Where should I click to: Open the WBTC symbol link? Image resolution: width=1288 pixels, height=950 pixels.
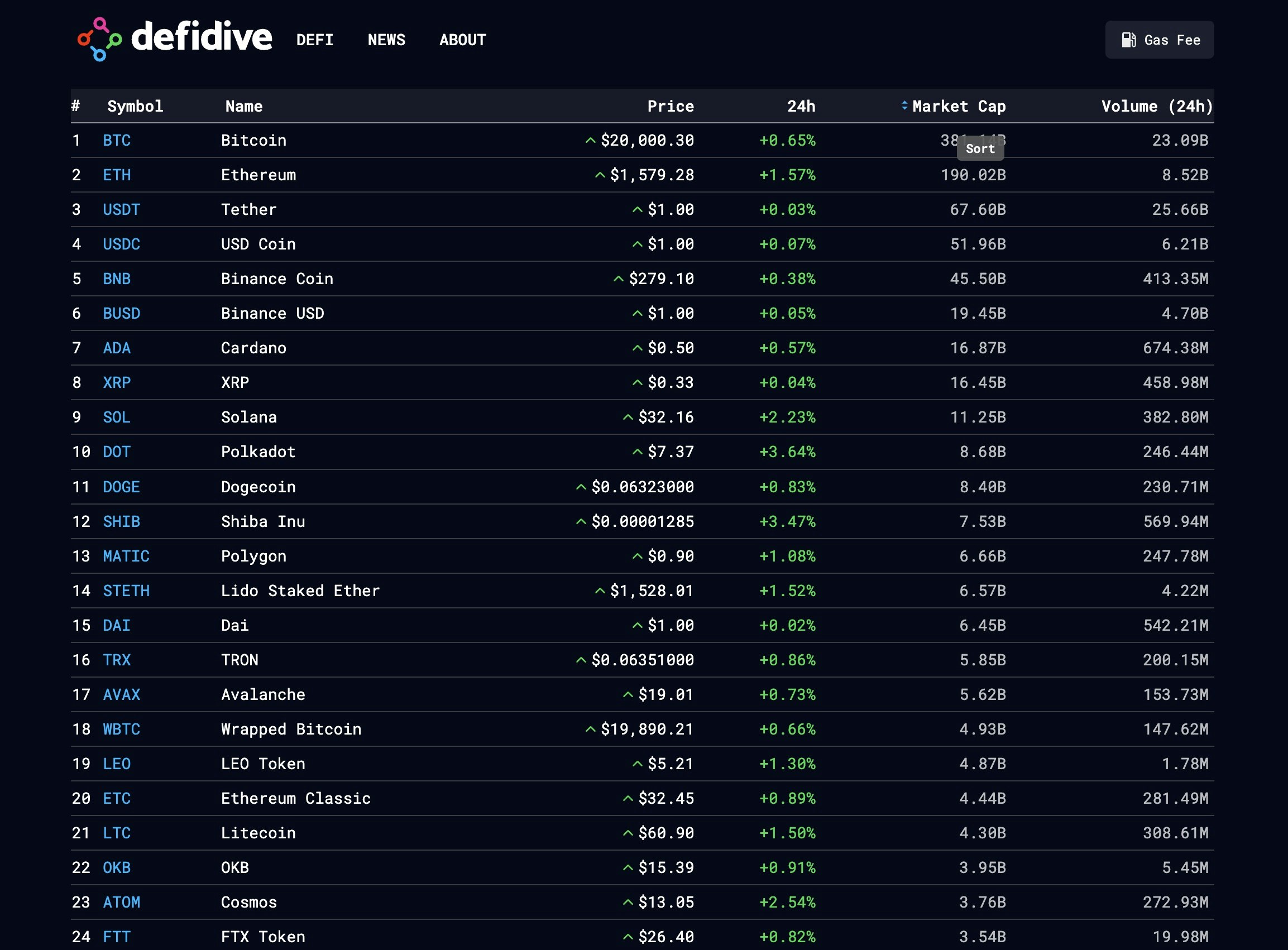pyautogui.click(x=121, y=729)
